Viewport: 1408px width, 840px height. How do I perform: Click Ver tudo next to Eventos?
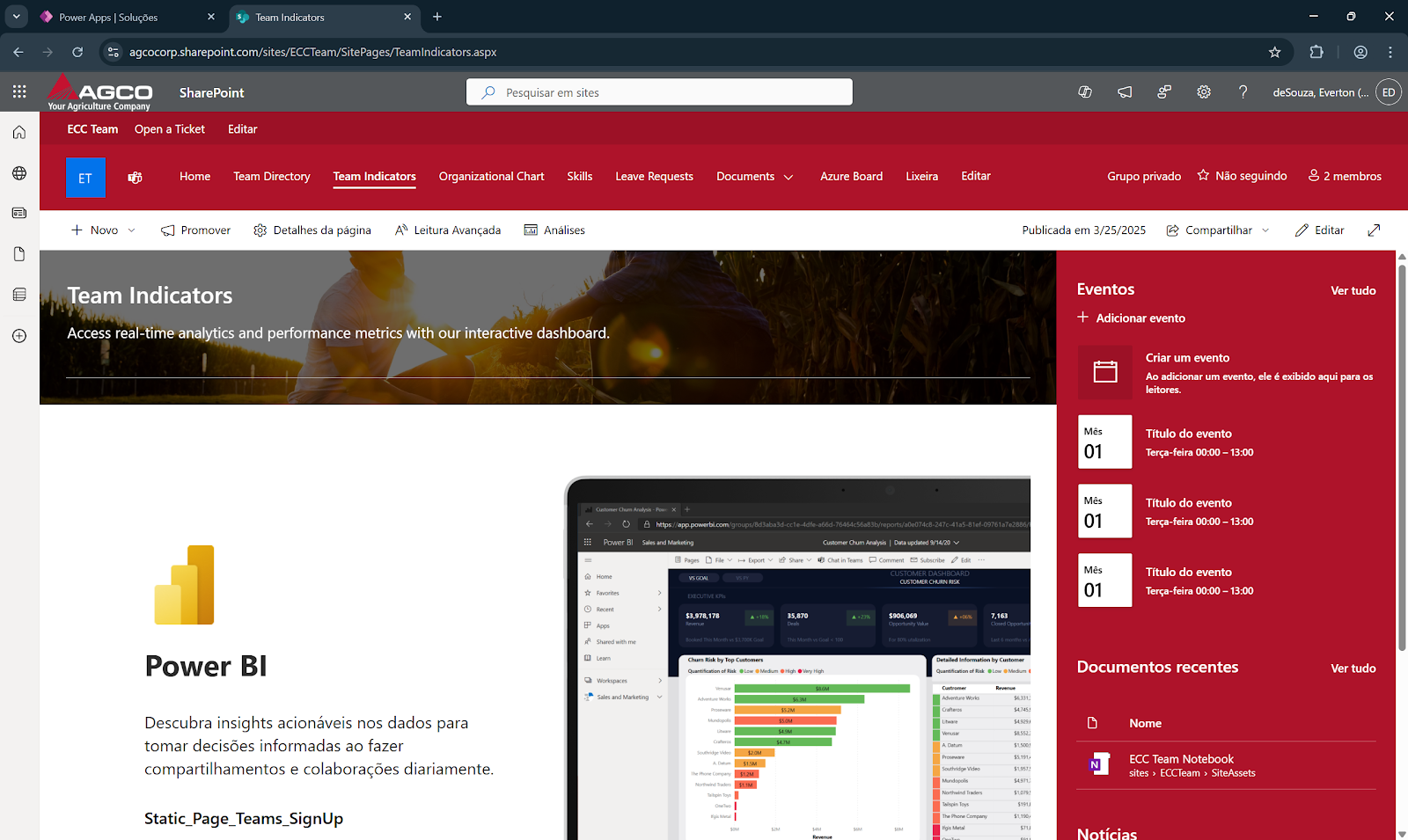click(x=1353, y=290)
